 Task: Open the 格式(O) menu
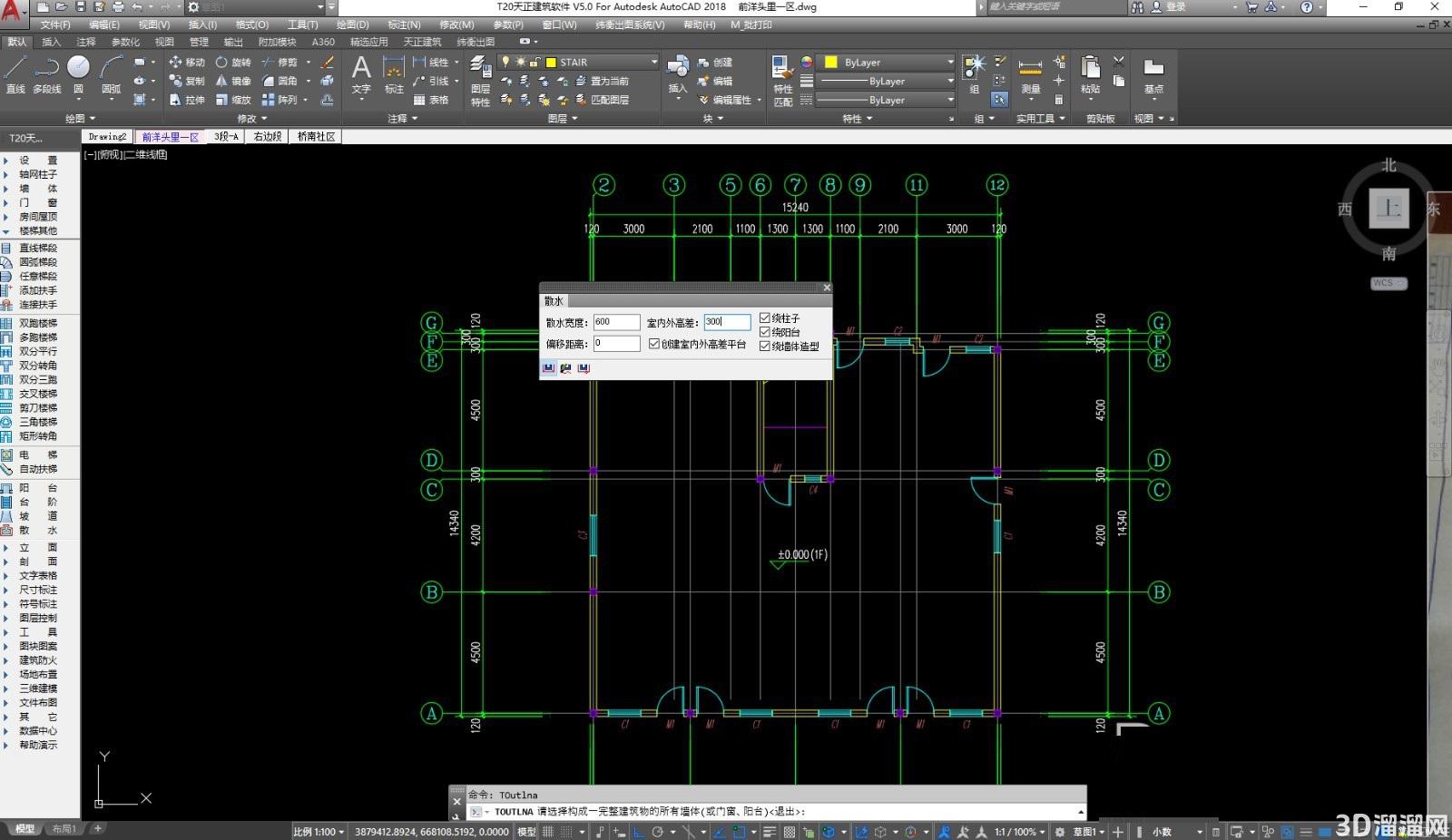pyautogui.click(x=252, y=24)
